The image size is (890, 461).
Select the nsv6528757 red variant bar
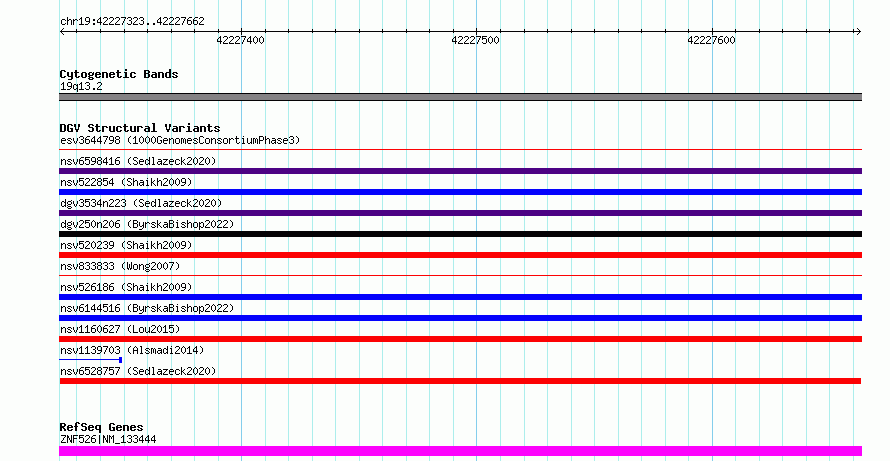[x=460, y=381]
